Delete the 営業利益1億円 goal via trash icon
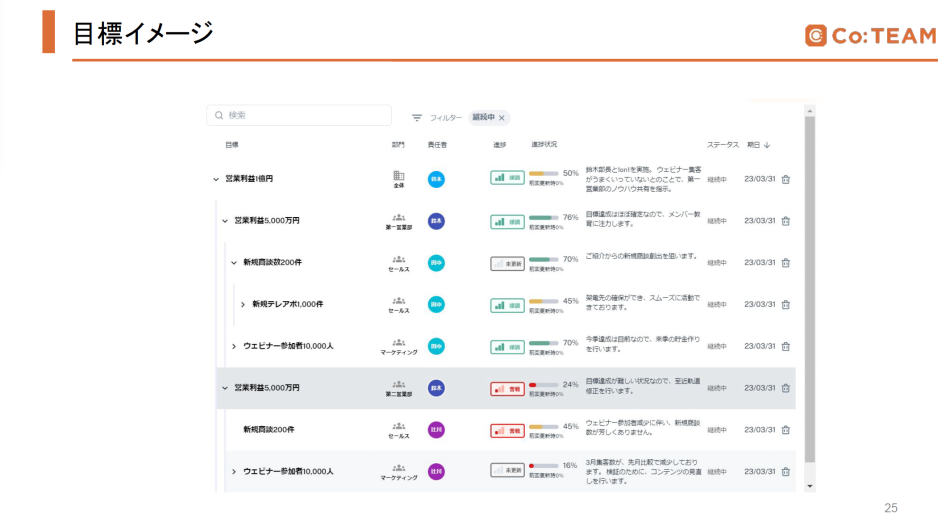950x527 pixels. click(785, 179)
